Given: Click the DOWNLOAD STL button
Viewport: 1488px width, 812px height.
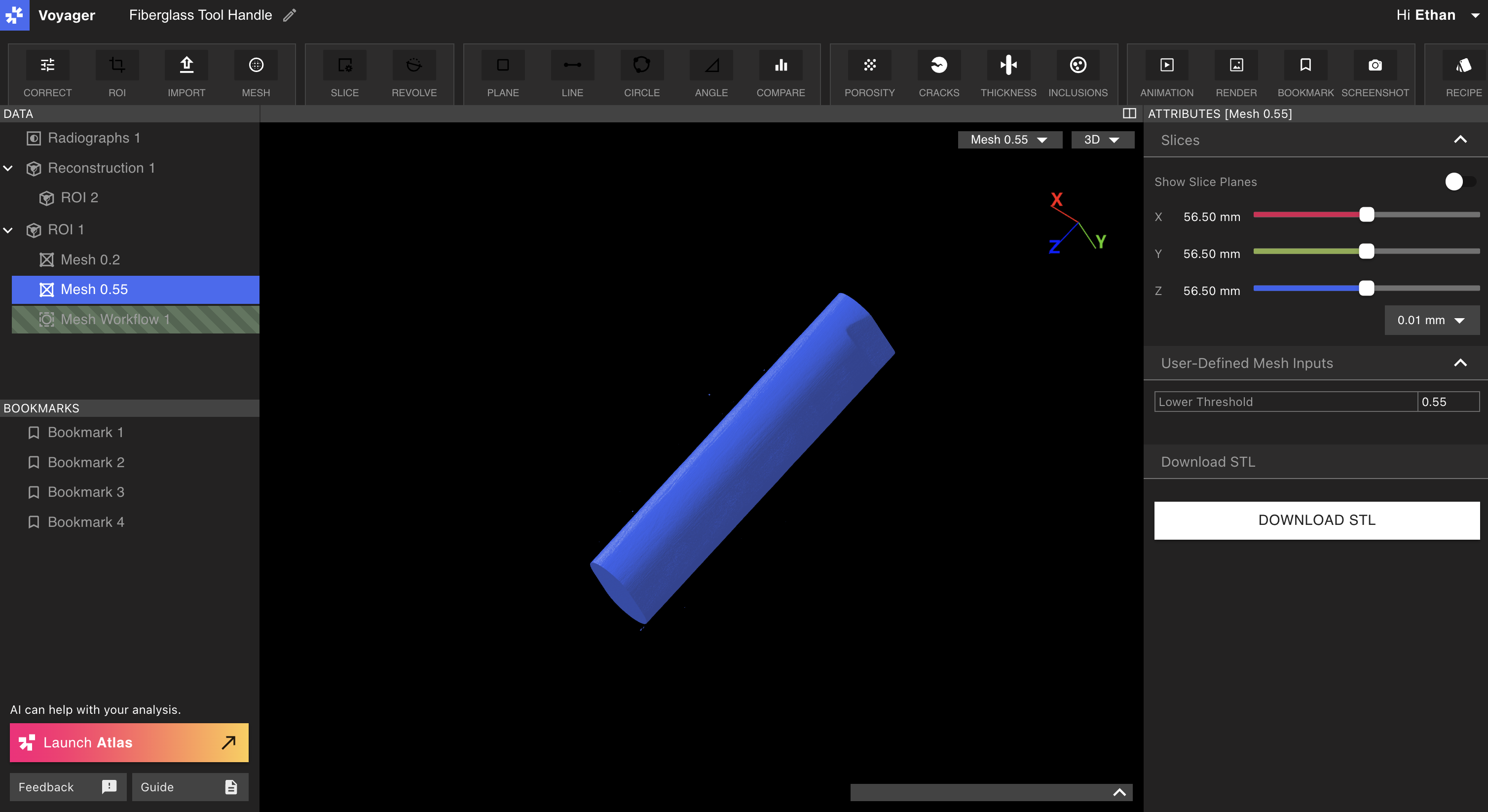Looking at the screenshot, I should coord(1316,520).
